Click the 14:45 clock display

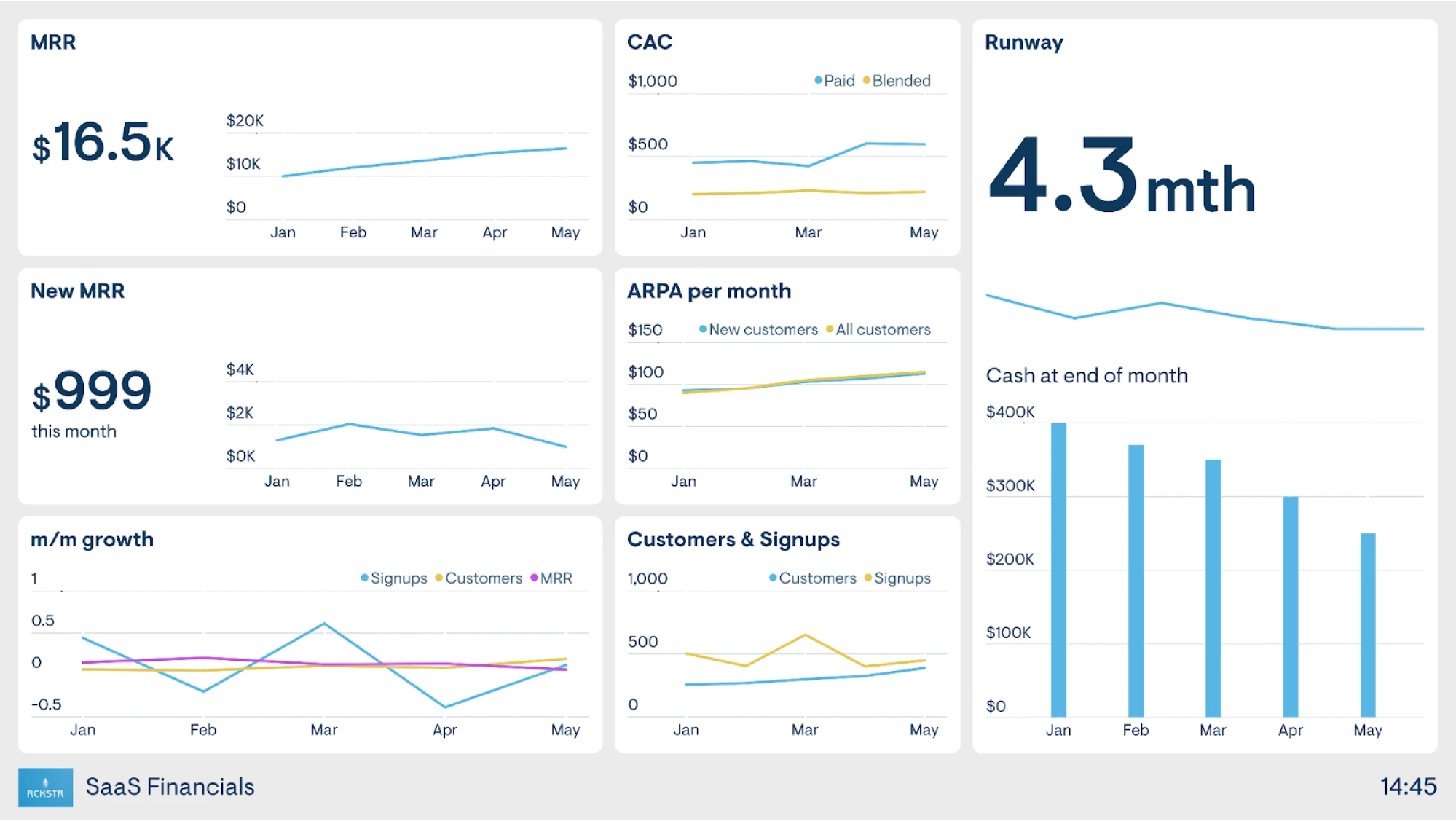1407,787
